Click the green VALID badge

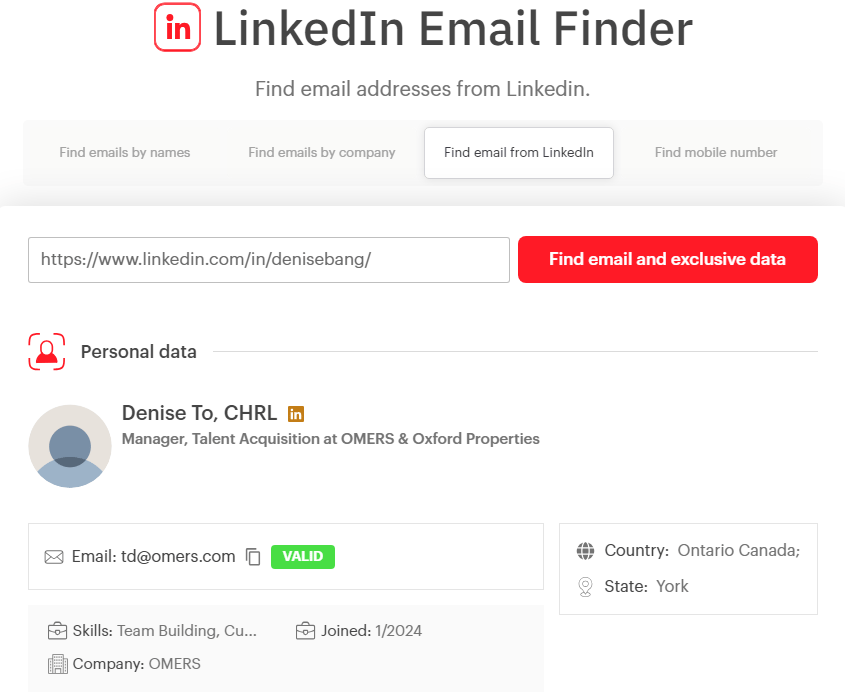pos(303,557)
